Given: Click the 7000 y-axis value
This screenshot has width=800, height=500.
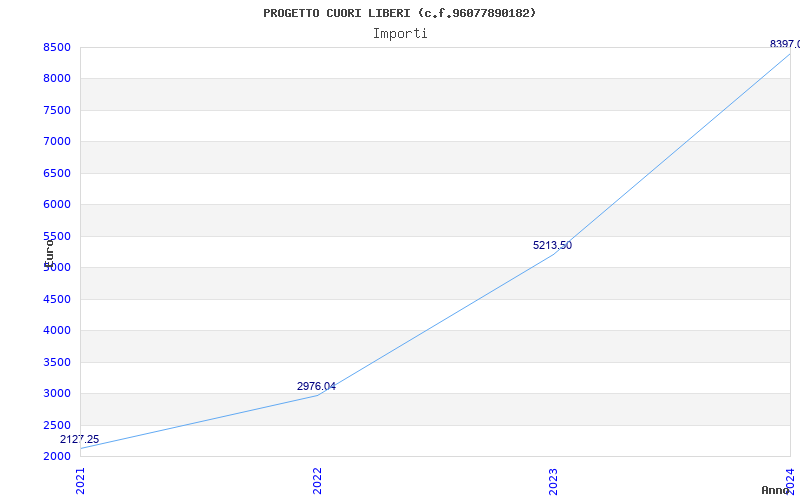Looking at the screenshot, I should (56, 141).
